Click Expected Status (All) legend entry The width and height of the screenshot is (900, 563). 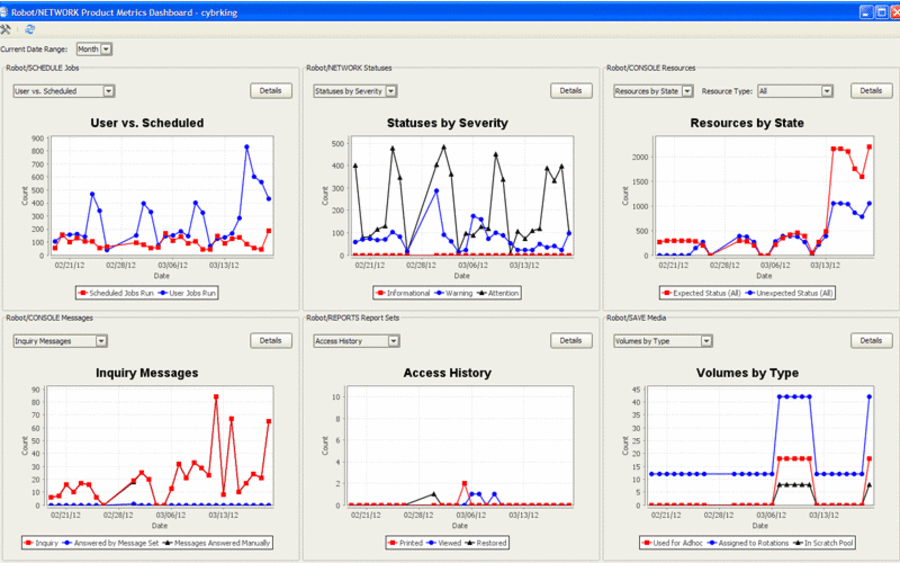click(x=701, y=293)
